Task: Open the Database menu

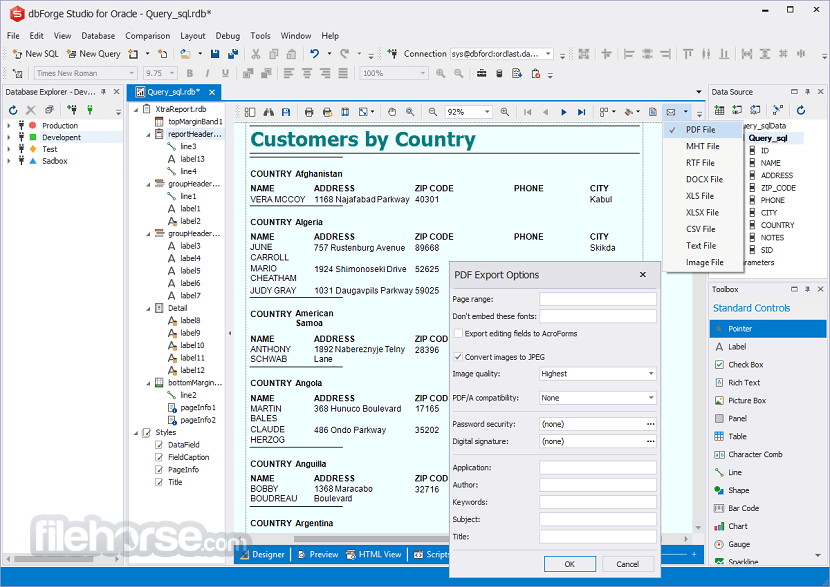Action: click(98, 36)
